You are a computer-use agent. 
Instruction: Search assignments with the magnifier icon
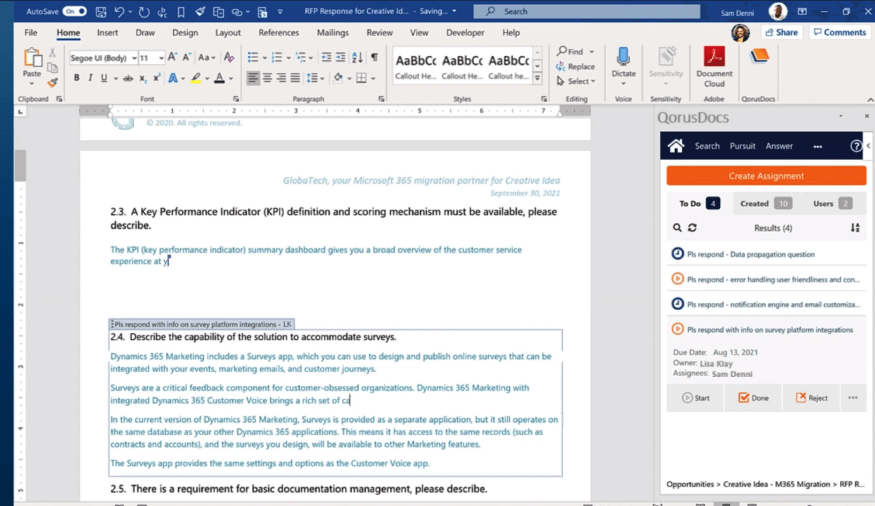pyautogui.click(x=677, y=228)
